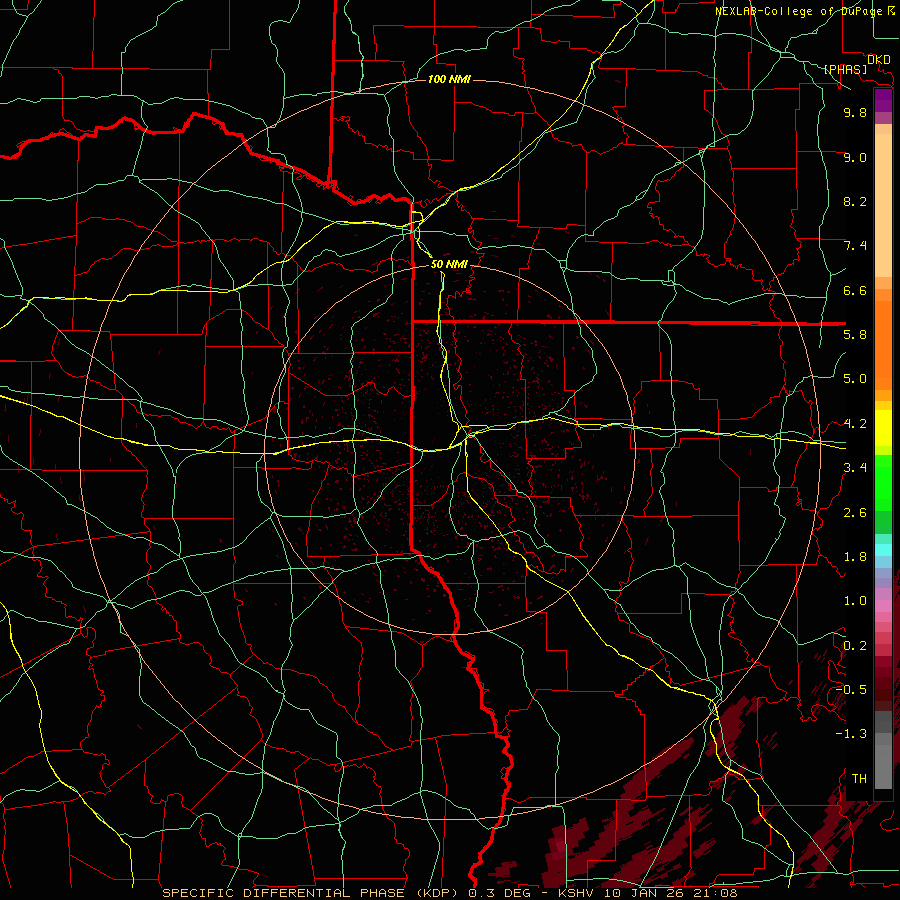This screenshot has width=900, height=900.
Task: Click the cyan segment of the colorbar
Action: tap(883, 550)
